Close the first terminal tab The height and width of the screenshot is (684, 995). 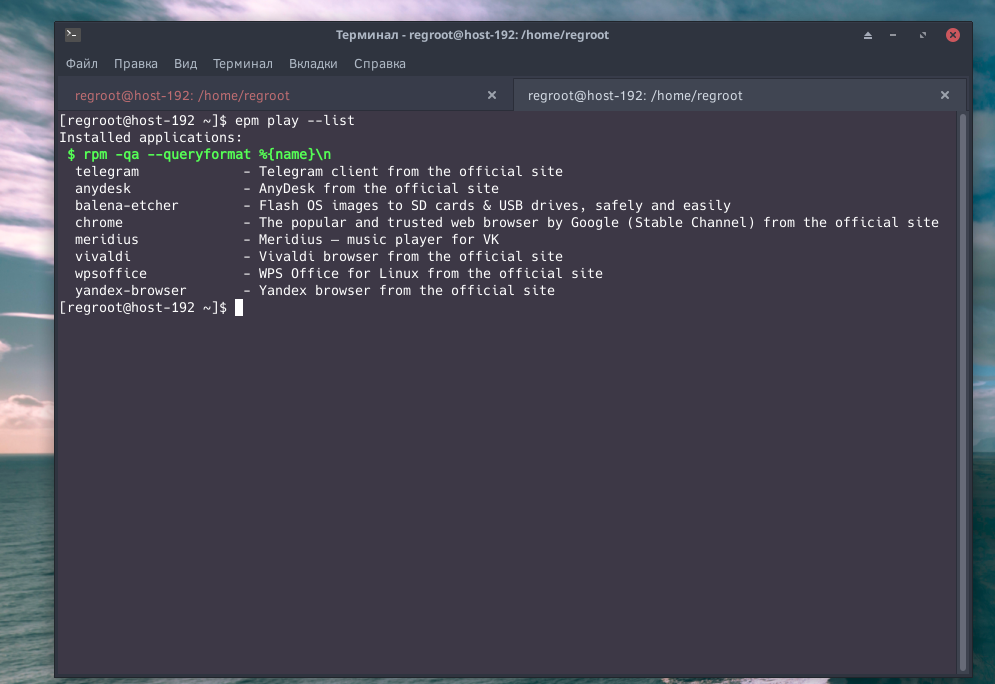point(492,95)
